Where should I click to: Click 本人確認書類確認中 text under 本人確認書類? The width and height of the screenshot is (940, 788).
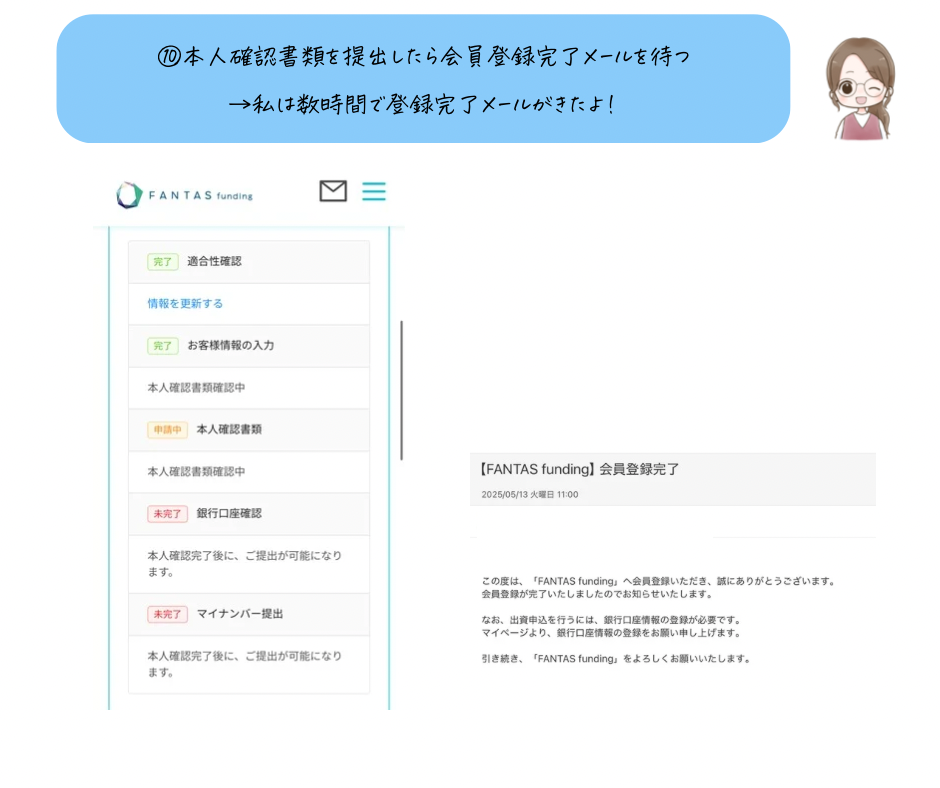tap(197, 472)
